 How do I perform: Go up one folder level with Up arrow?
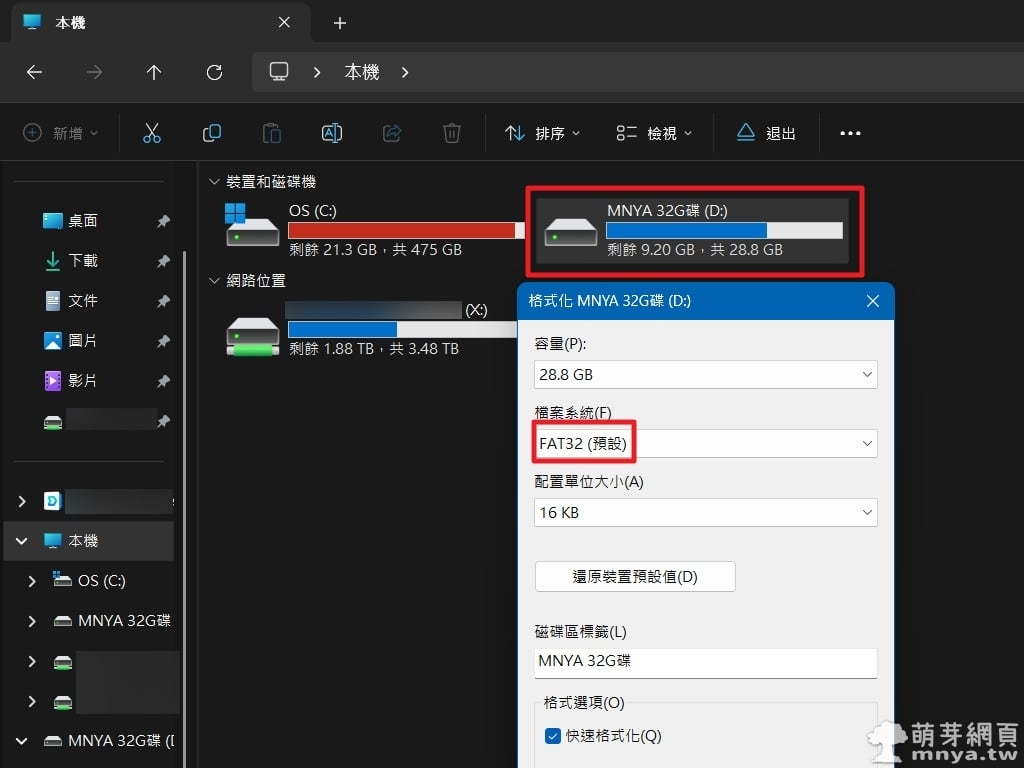(x=154, y=72)
